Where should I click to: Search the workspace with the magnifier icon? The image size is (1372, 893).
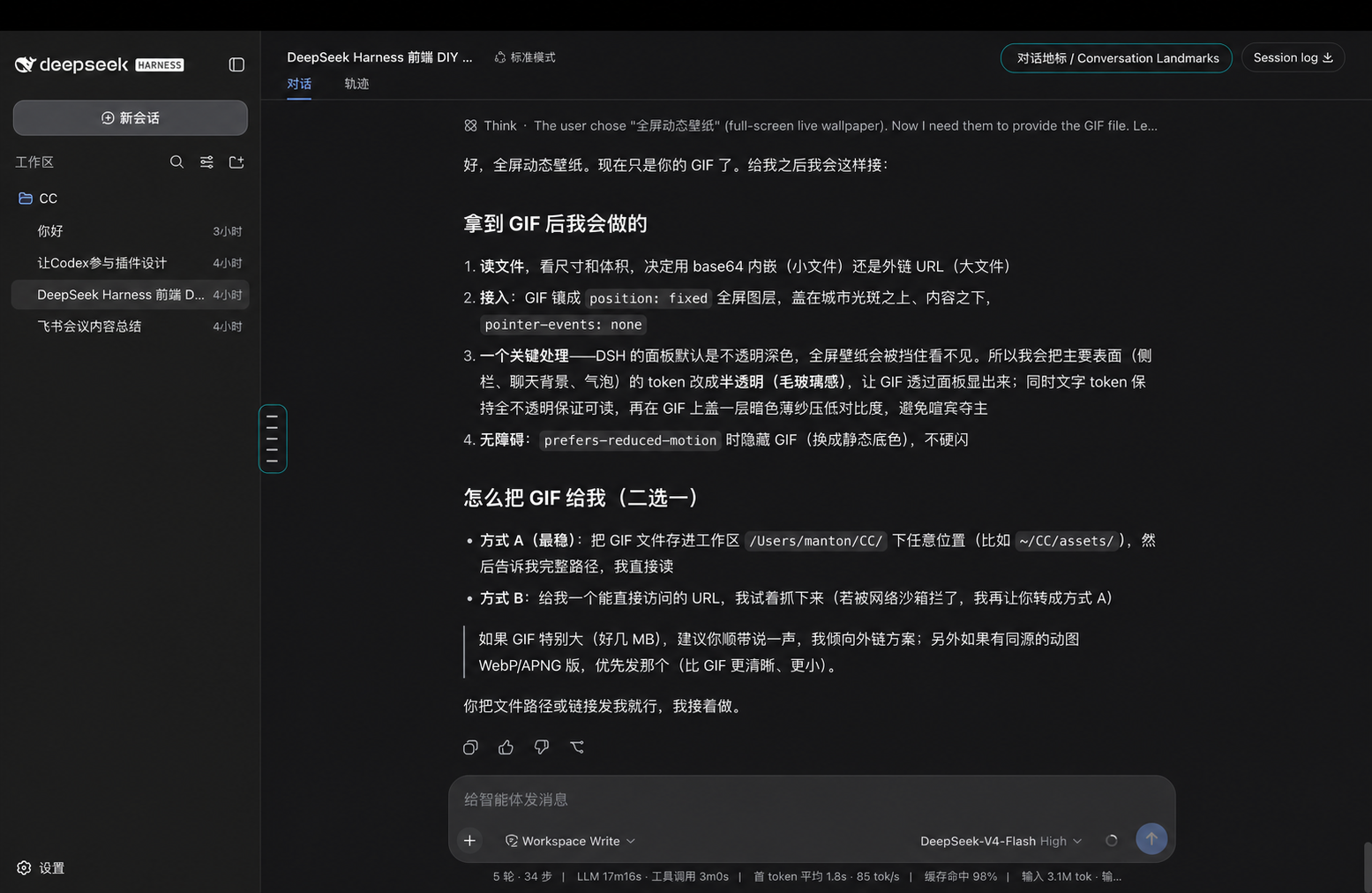176,161
